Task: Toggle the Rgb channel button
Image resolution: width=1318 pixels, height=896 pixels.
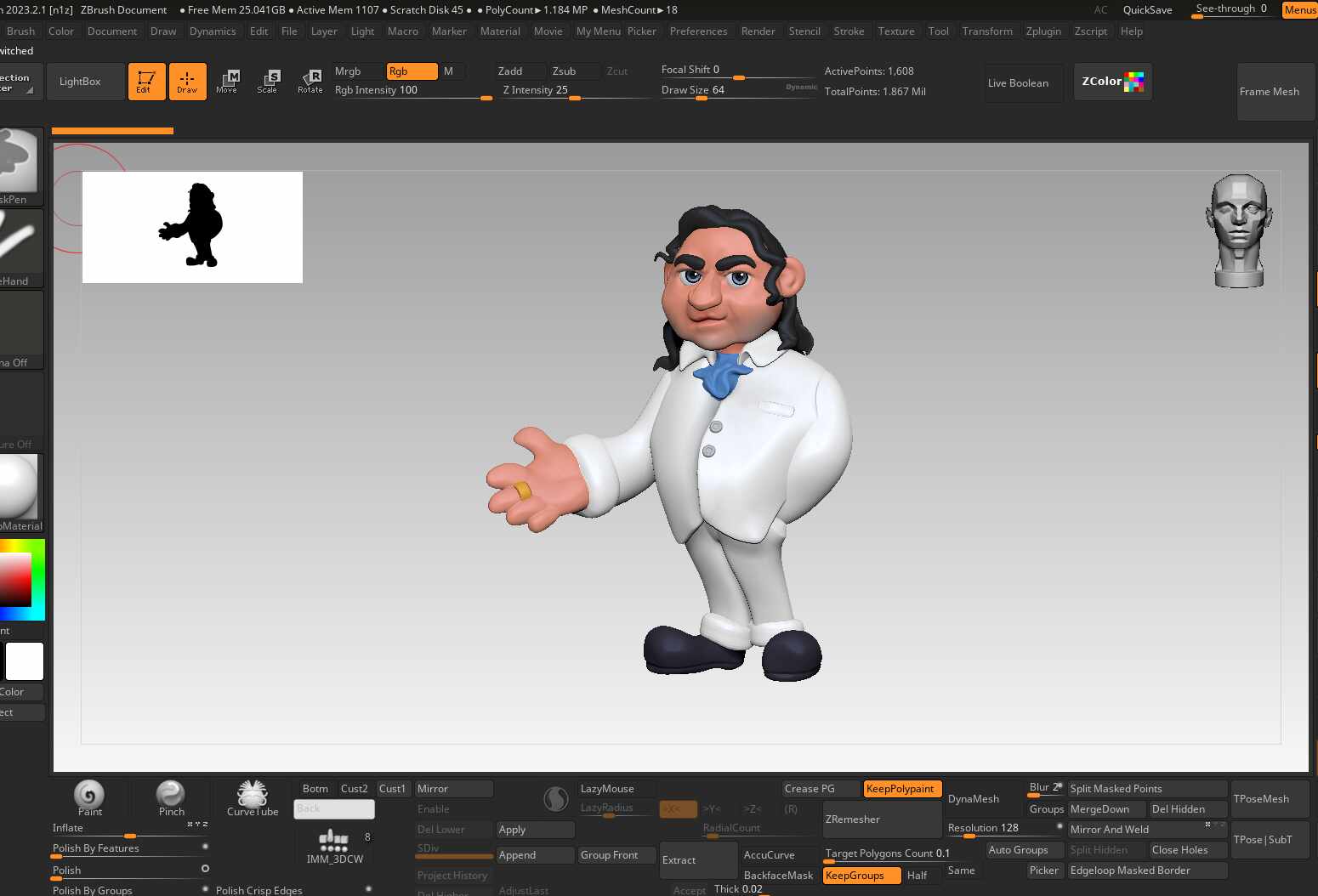Action: [x=412, y=71]
